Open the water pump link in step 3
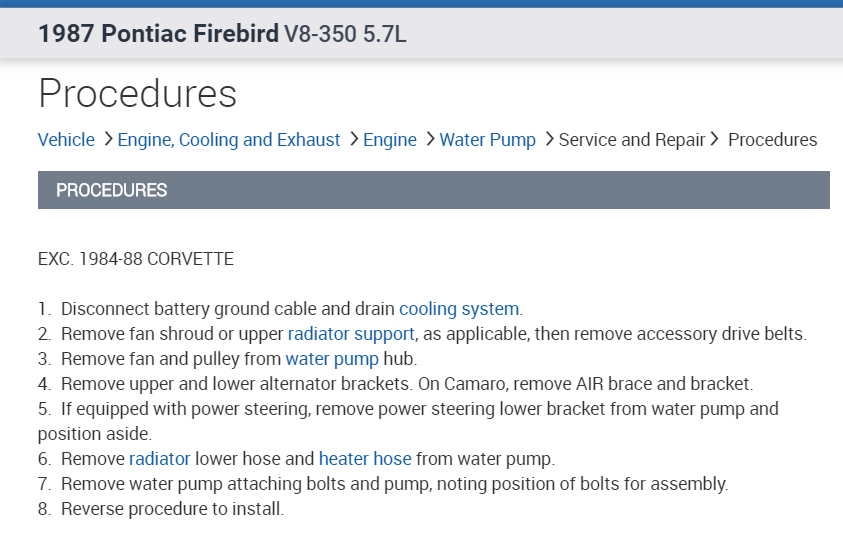 [x=332, y=359]
